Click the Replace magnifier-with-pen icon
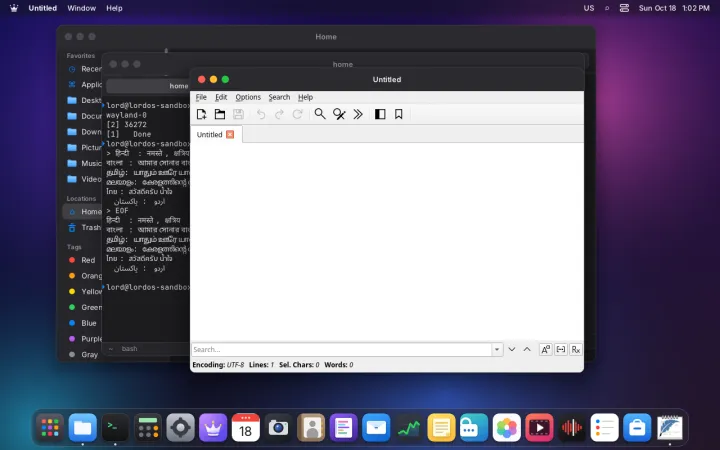Viewport: 720px width, 450px height. (339, 114)
